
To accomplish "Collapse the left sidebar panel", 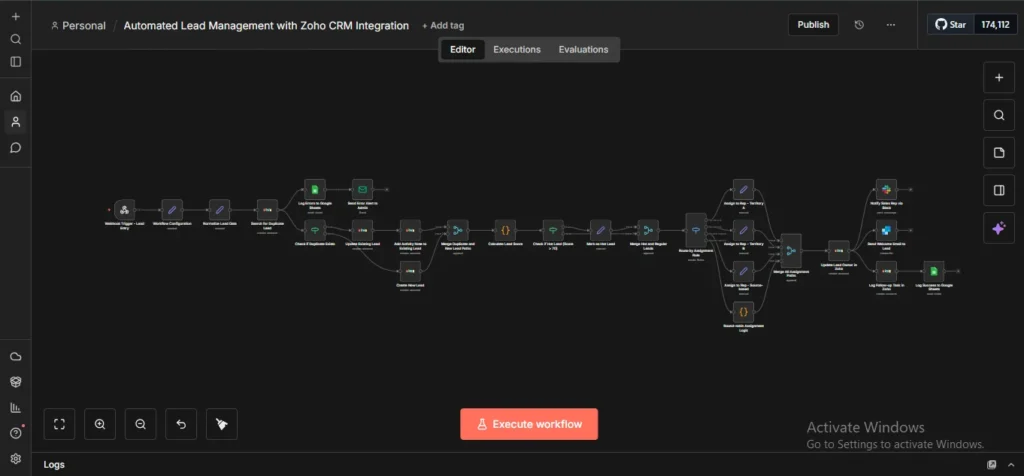I will point(16,61).
